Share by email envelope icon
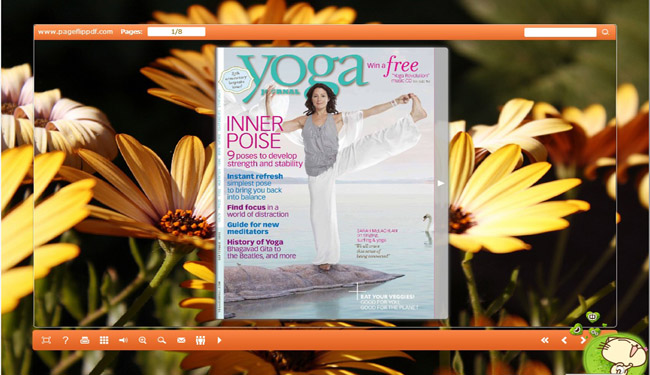This screenshot has height=375, width=650. [181, 340]
